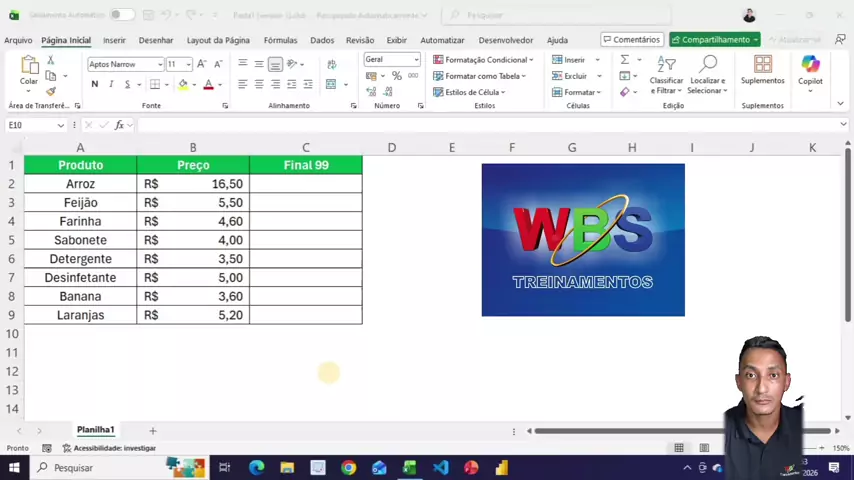The height and width of the screenshot is (480, 854).
Task: Decrease font size with the smaller A icon
Action: (x=218, y=64)
